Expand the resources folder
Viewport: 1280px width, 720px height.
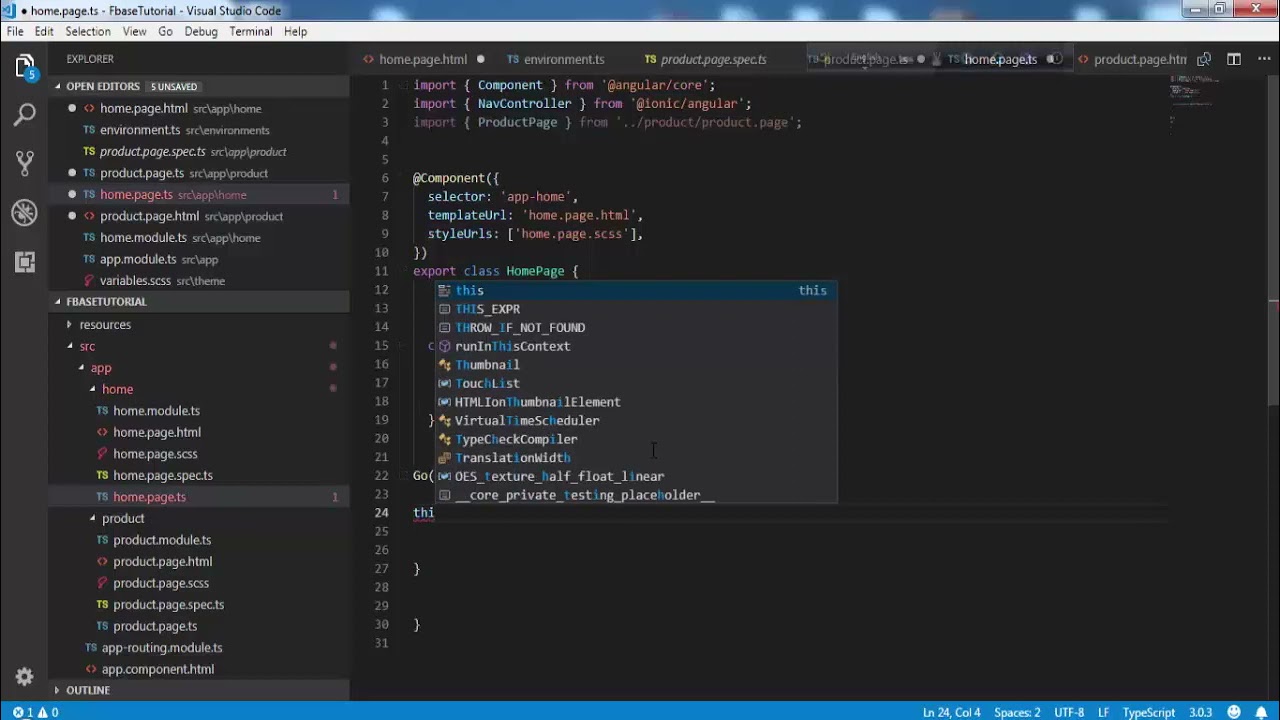199,324
